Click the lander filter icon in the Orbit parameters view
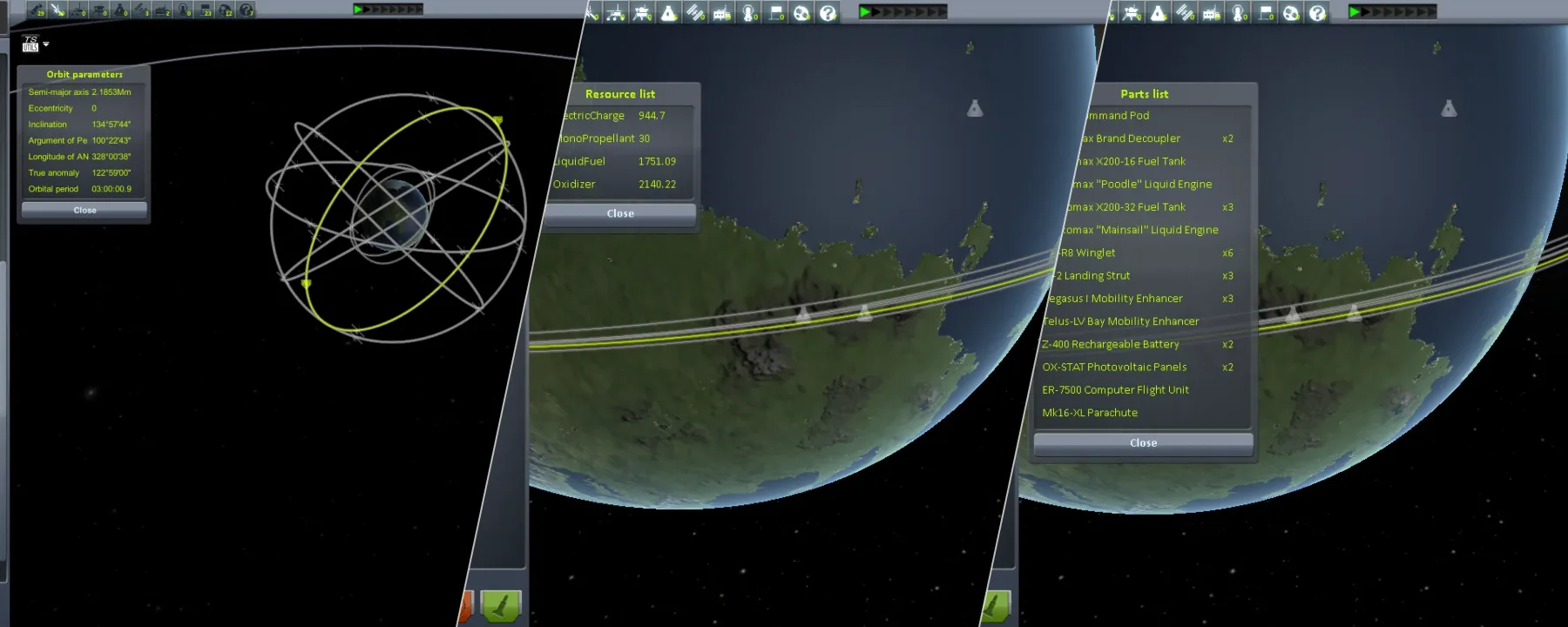Screen dimensions: 1568x627 click(100, 10)
